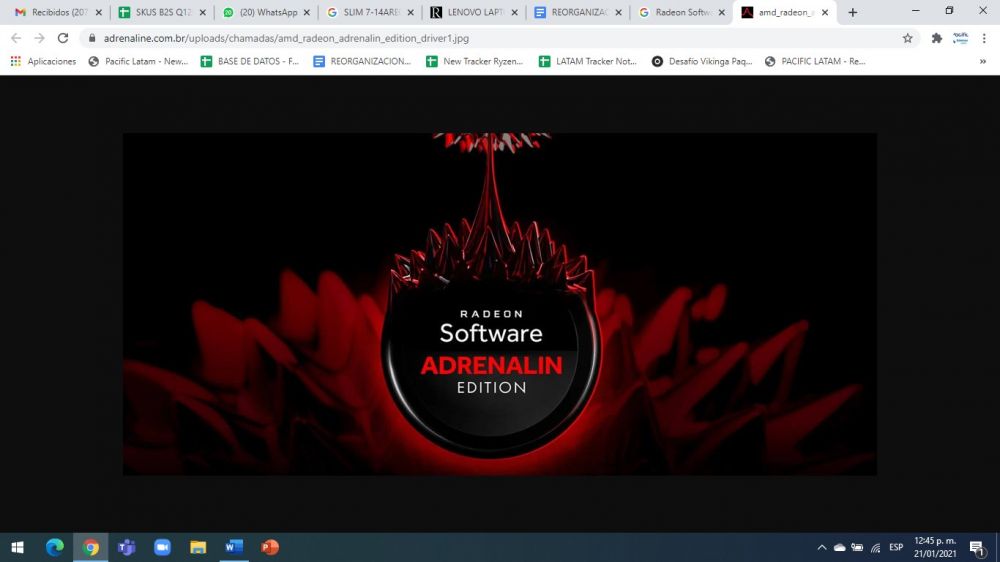Click the Radeon Software Adrenalin image
The height and width of the screenshot is (562, 1000).
(x=500, y=304)
